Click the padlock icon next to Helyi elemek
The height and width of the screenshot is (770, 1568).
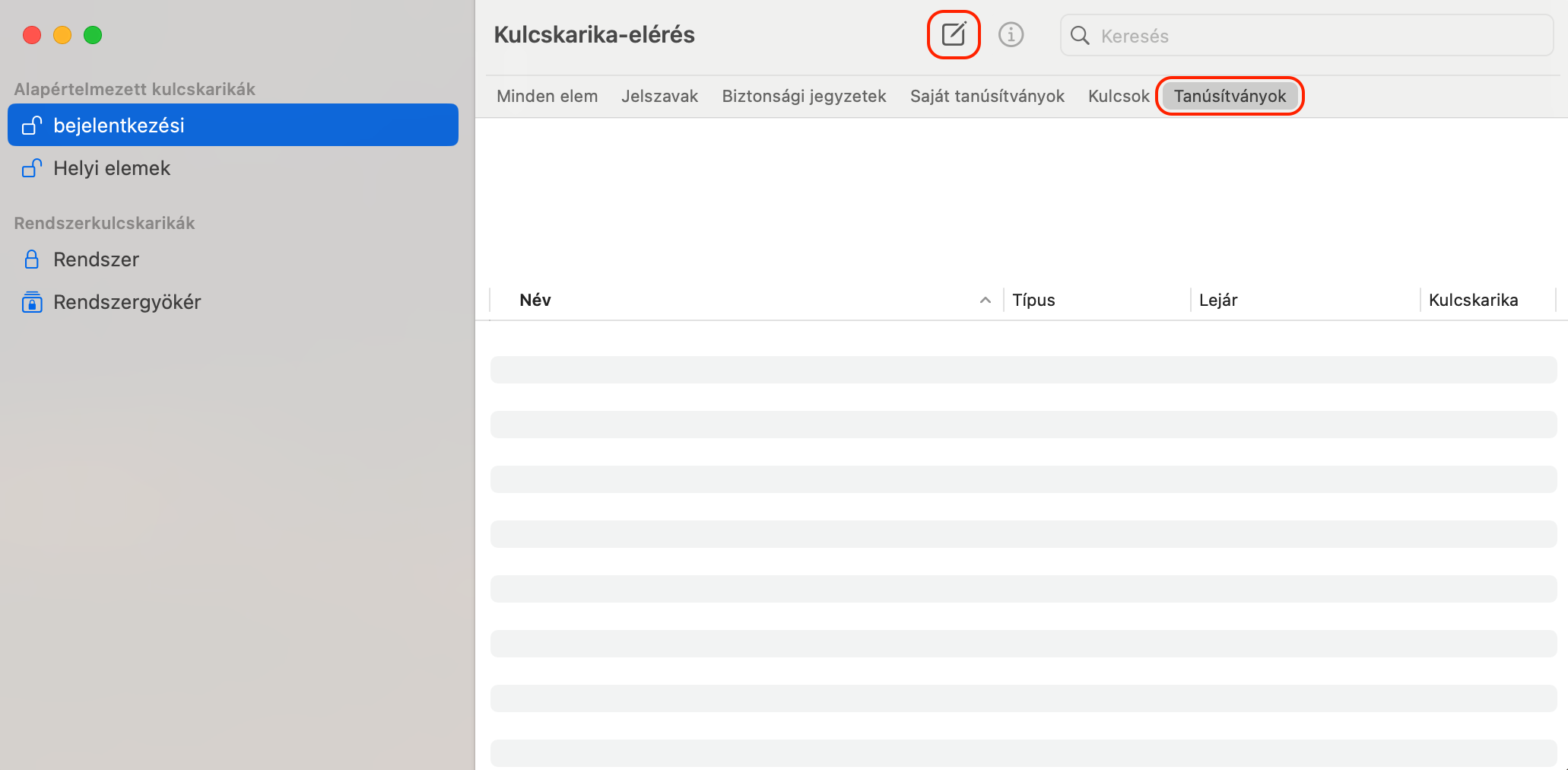(31, 168)
